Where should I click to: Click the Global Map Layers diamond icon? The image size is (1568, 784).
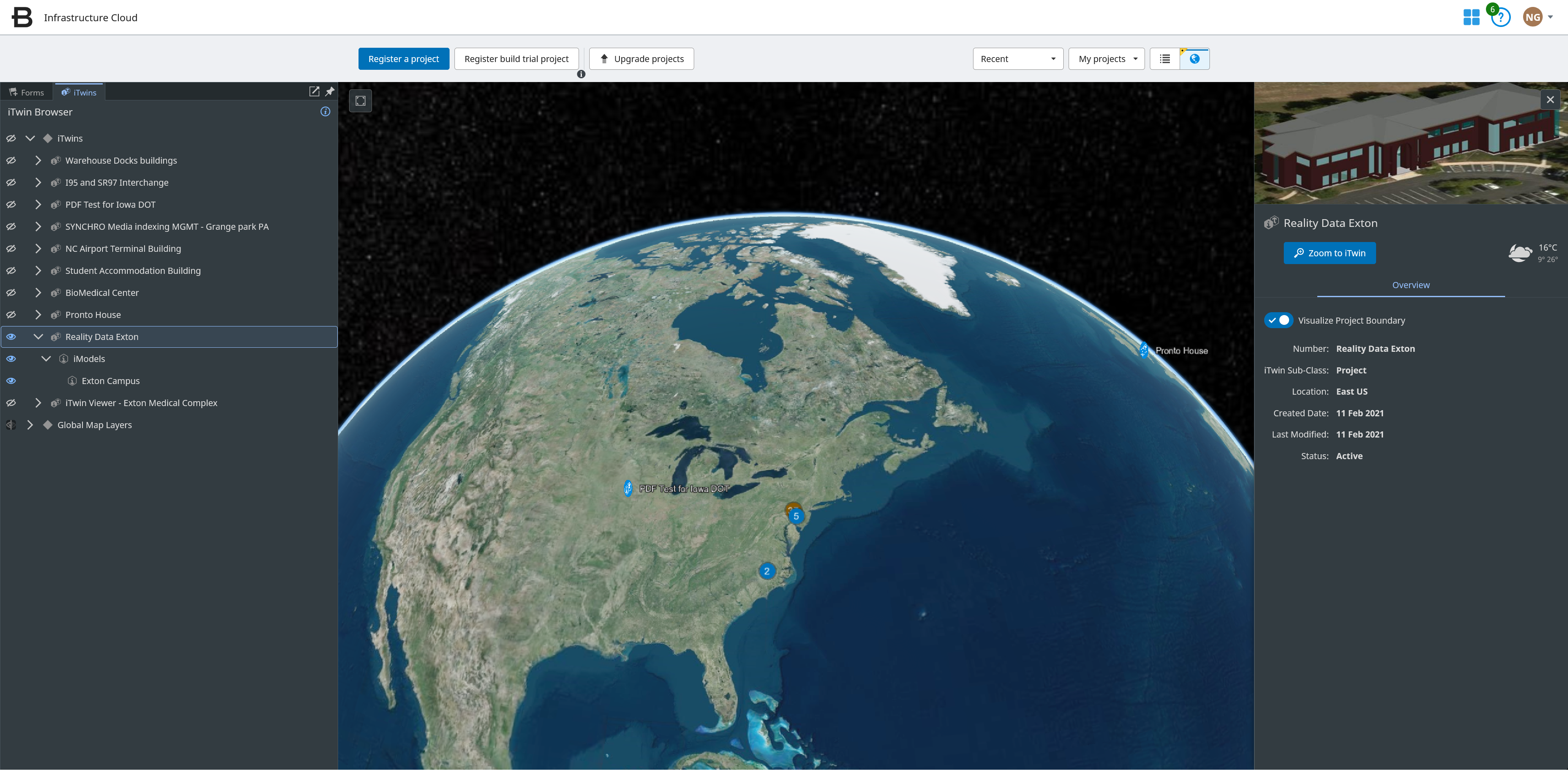point(47,424)
